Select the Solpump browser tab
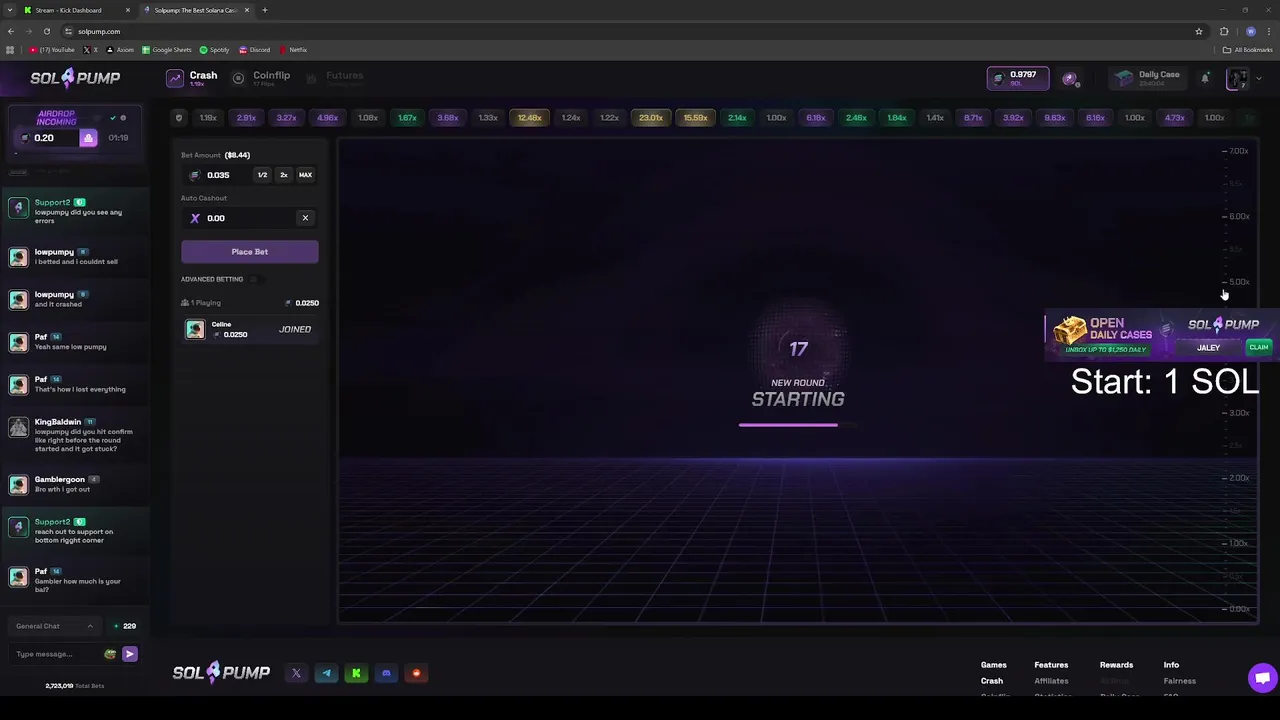 click(195, 10)
